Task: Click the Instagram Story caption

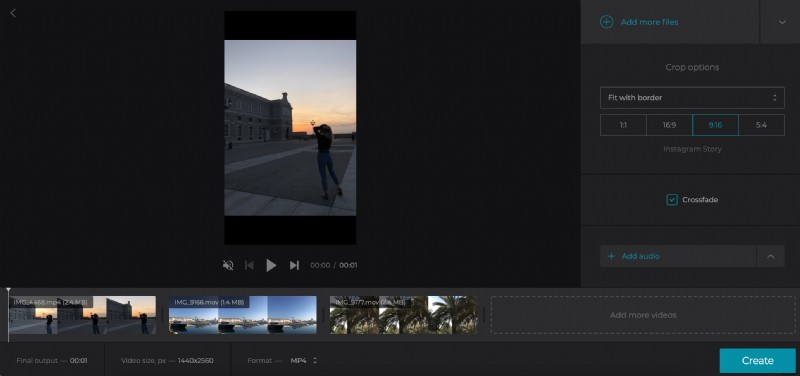Action: (692, 149)
